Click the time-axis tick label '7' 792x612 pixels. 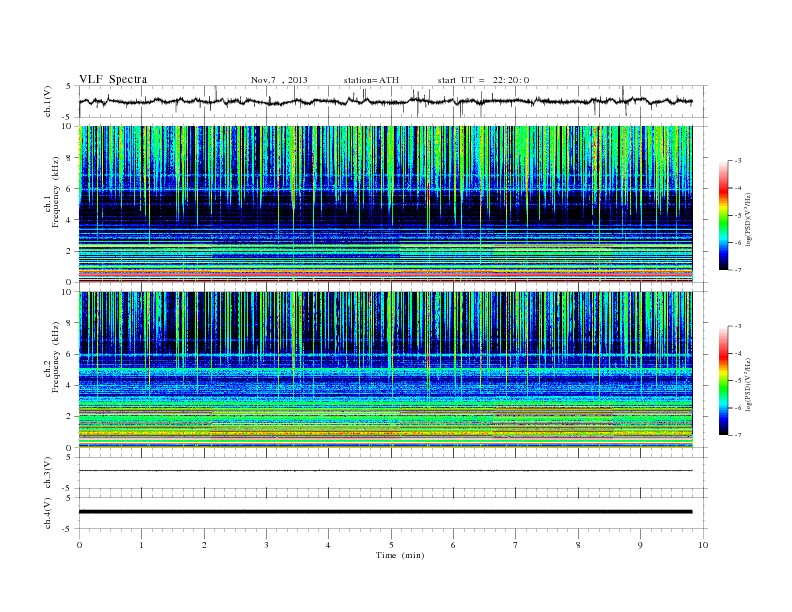pos(516,545)
